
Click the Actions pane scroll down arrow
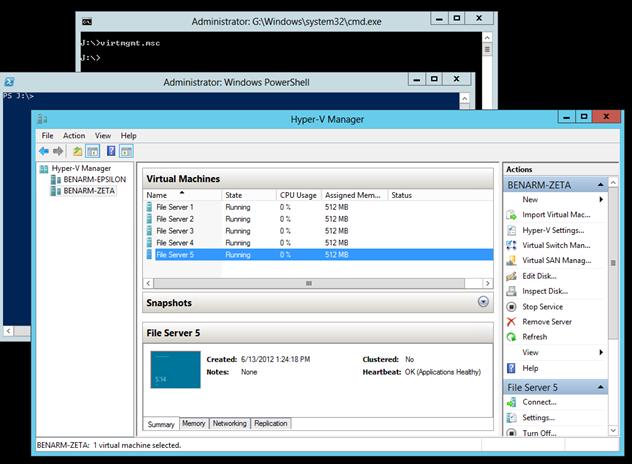pyautogui.click(x=613, y=431)
